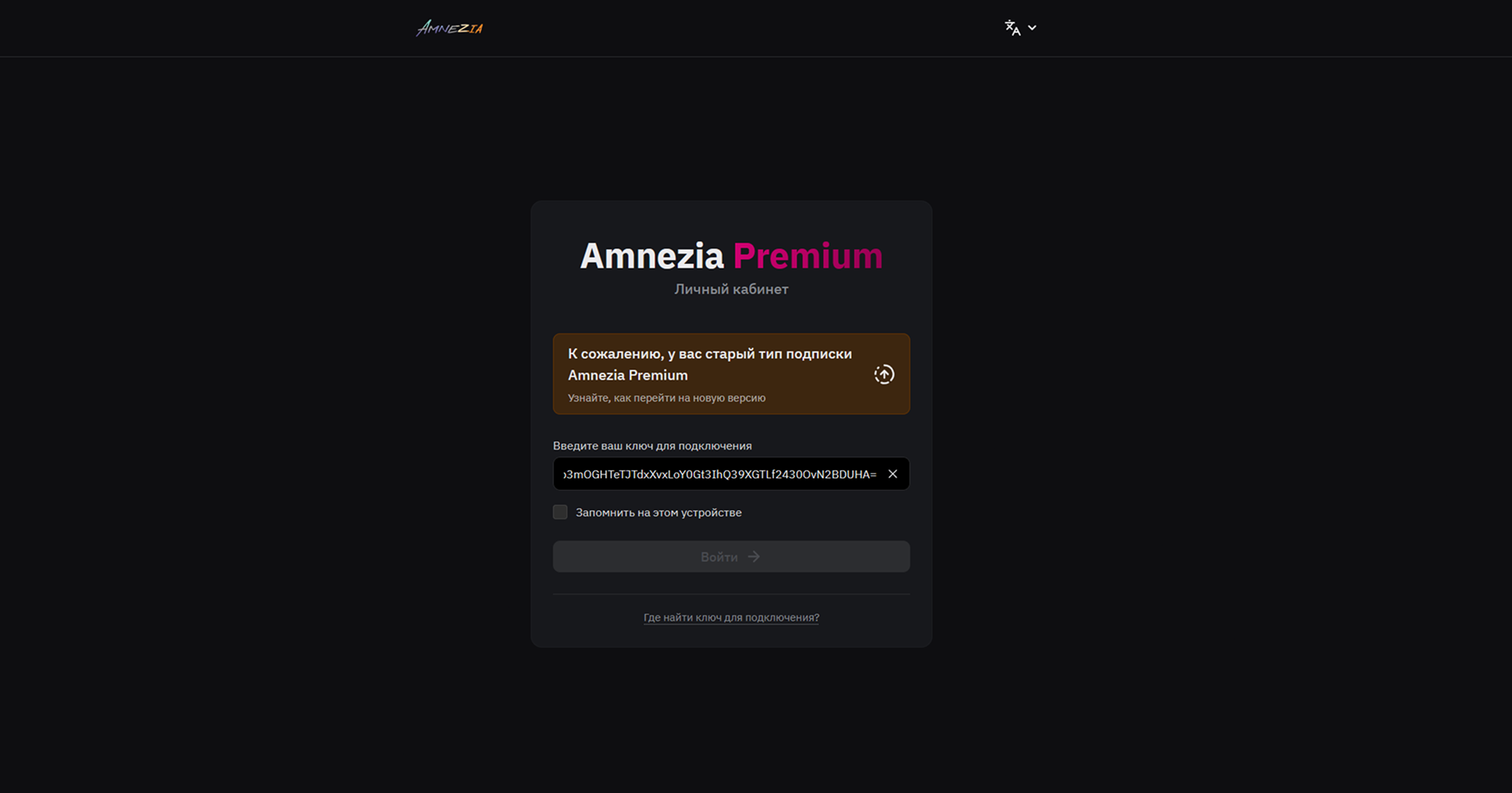Expand the language selector chevron
This screenshot has height=793, width=1512.
1032,28
